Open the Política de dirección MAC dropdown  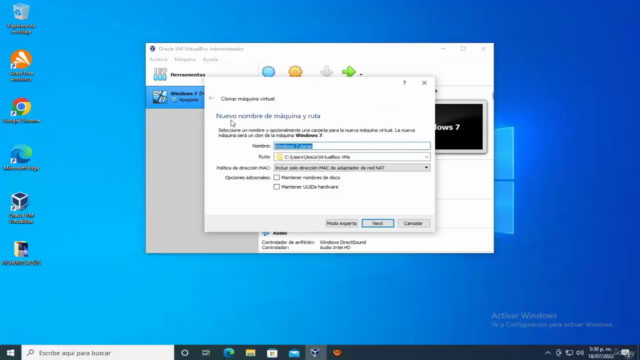tap(352, 168)
